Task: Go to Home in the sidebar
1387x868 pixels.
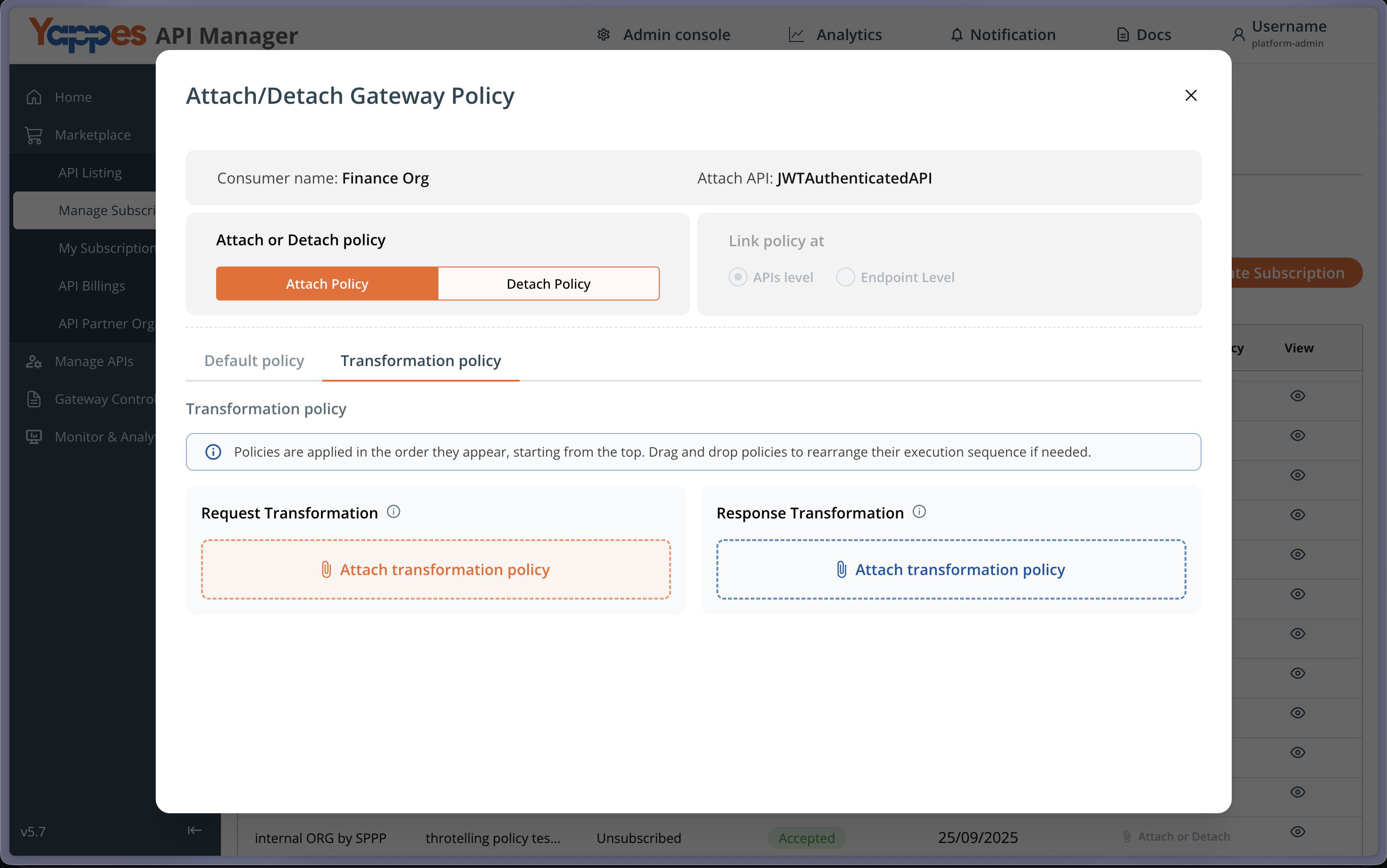Action: (72, 97)
